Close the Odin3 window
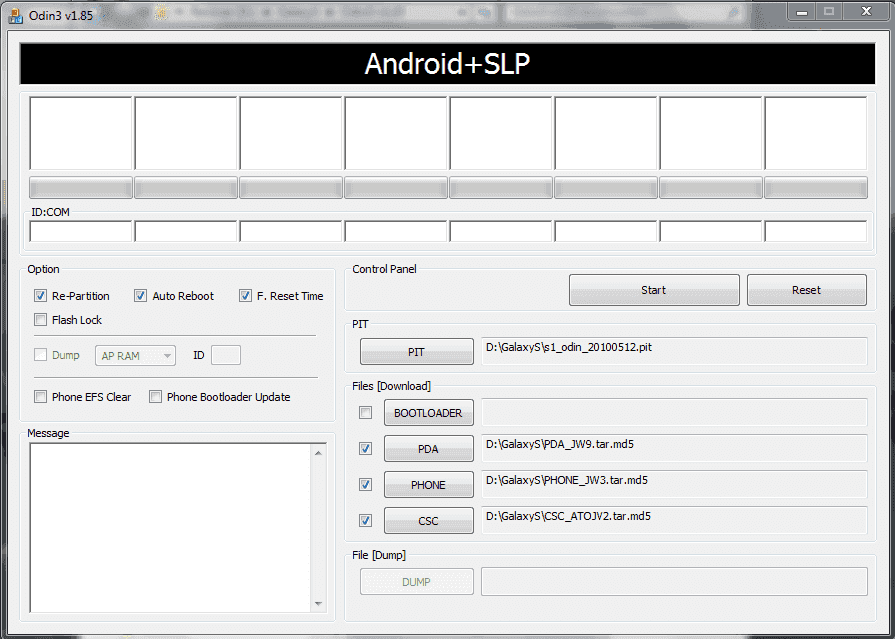Viewport: 895px width, 639px height. pyautogui.click(x=866, y=11)
